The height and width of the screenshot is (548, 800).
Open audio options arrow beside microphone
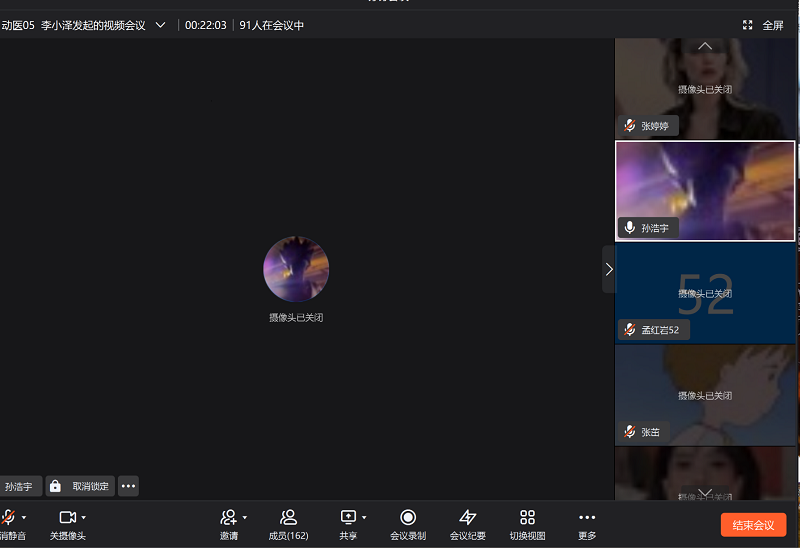(x=24, y=517)
